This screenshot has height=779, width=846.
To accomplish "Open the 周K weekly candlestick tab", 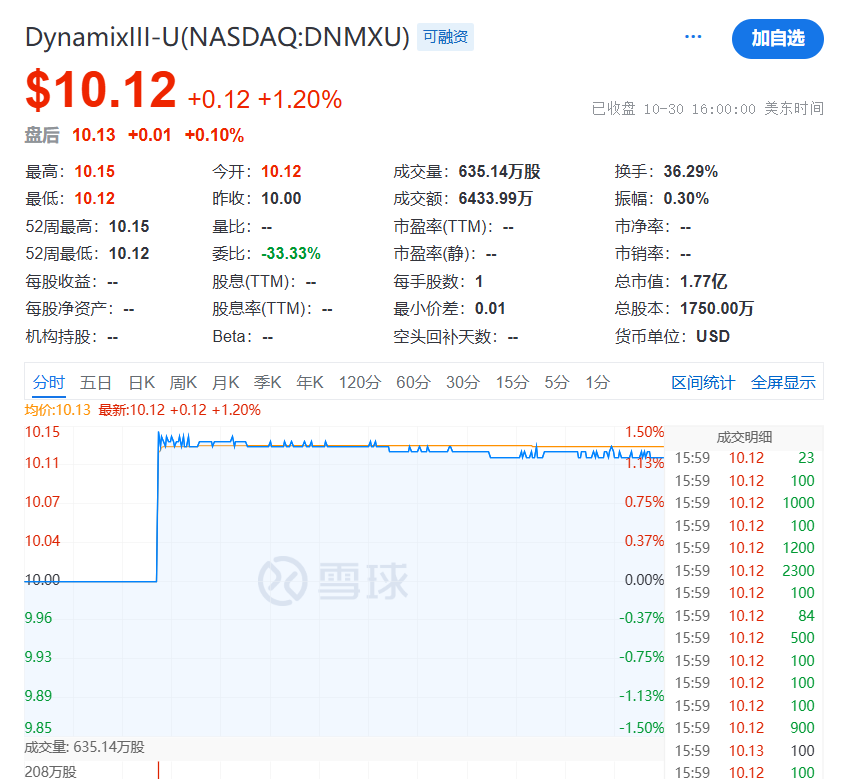I will click(x=184, y=382).
